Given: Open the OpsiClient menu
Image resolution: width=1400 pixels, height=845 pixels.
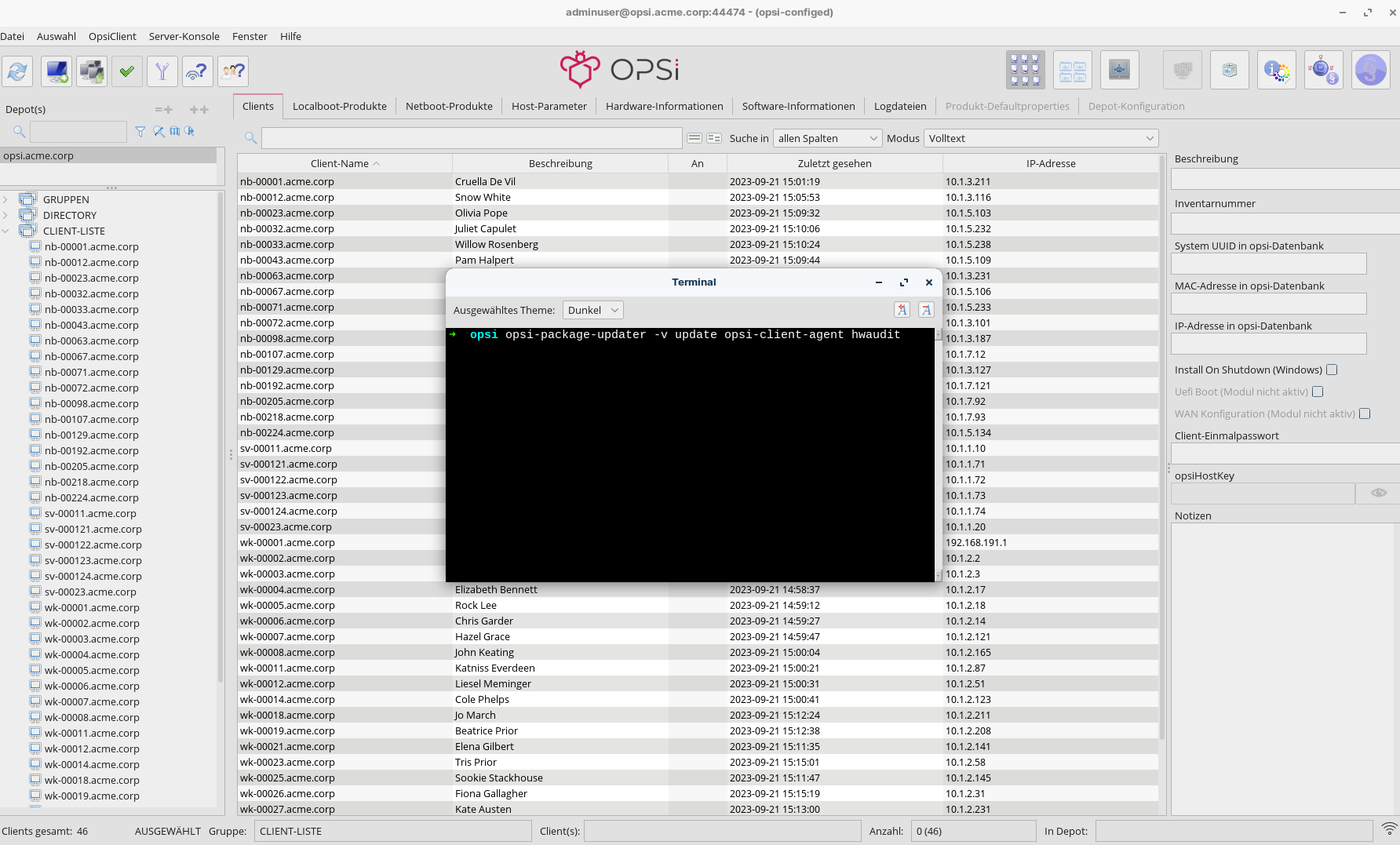Looking at the screenshot, I should tap(112, 36).
